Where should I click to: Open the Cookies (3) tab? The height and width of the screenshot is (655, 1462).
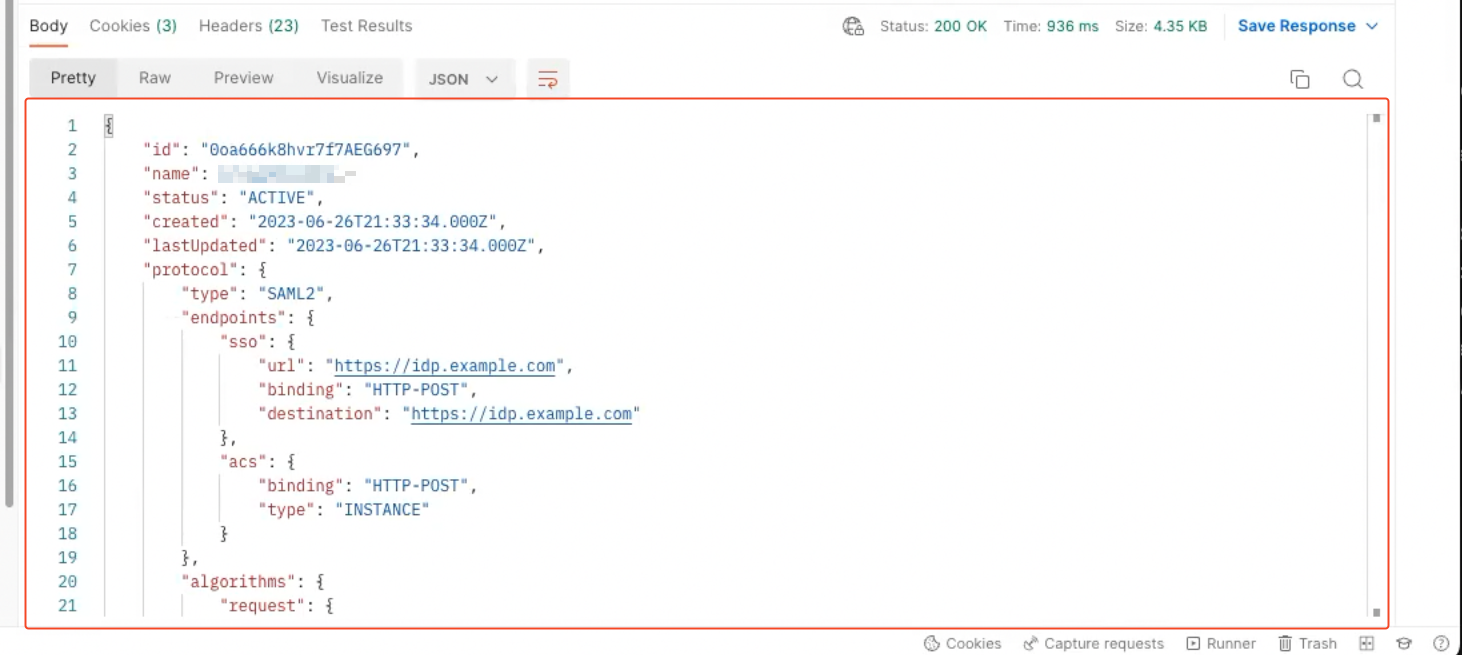click(x=133, y=26)
